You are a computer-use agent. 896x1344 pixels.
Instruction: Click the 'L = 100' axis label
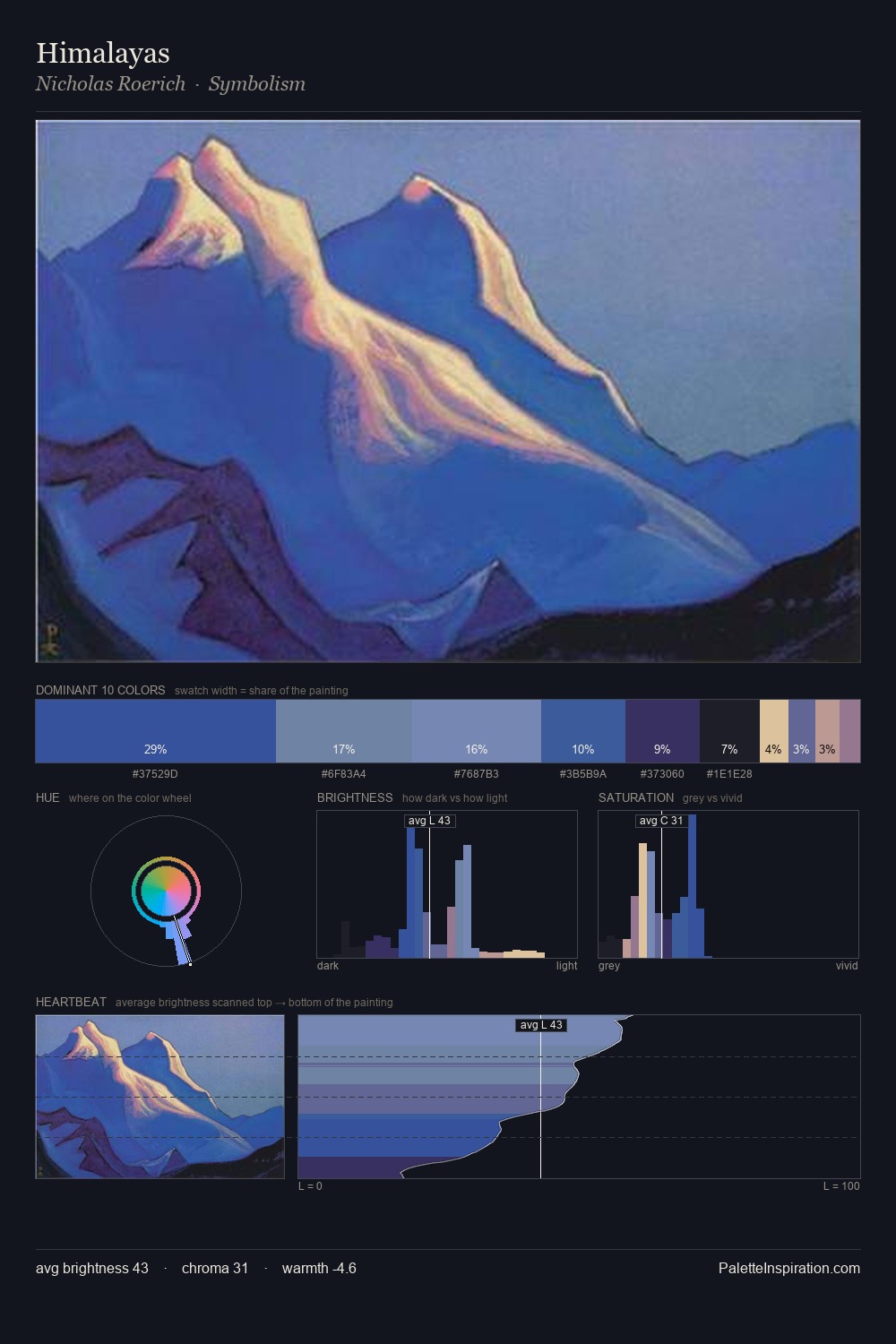841,1186
